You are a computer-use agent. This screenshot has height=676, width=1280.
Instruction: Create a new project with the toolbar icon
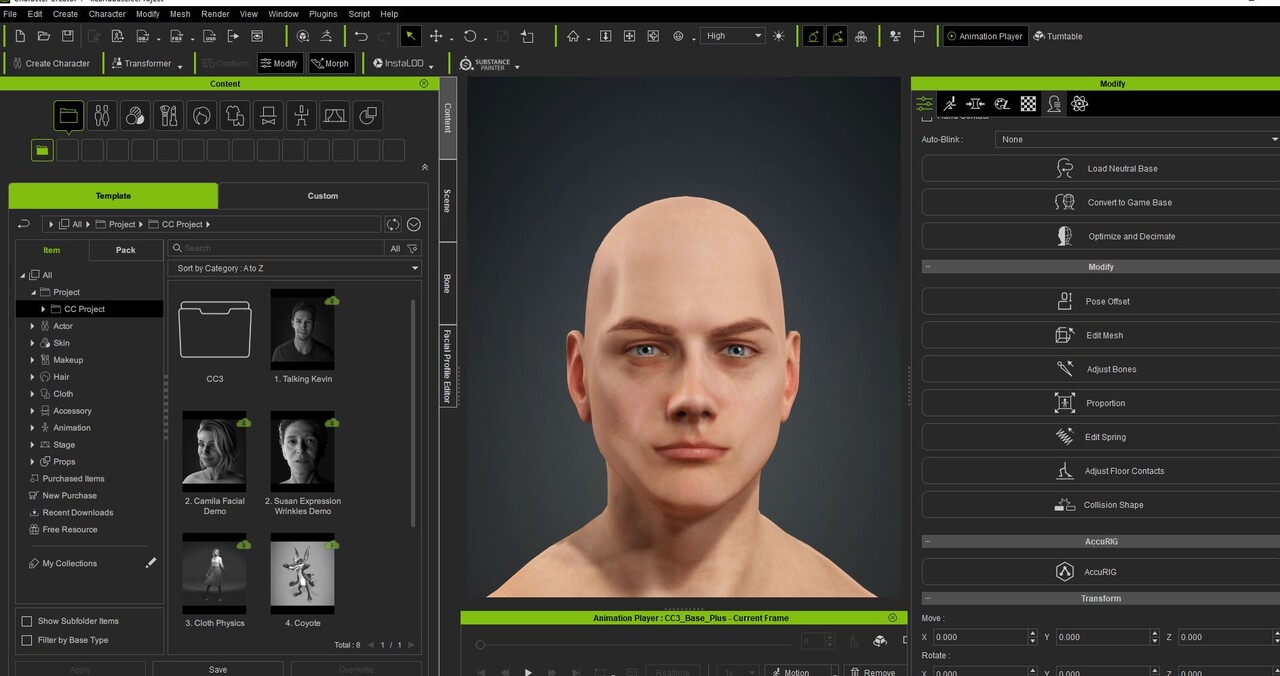(x=20, y=36)
